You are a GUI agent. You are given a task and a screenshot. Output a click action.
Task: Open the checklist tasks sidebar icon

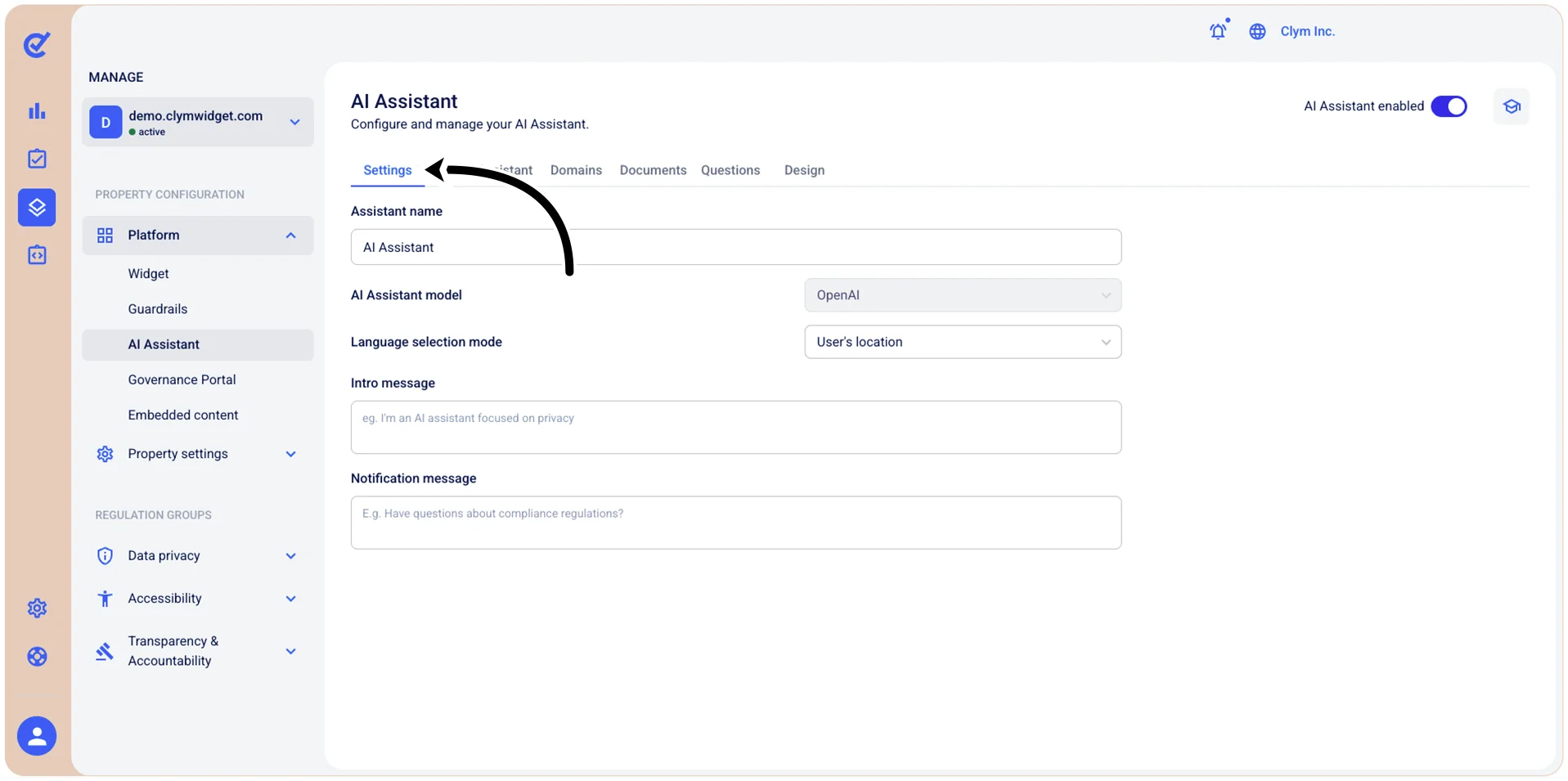(x=37, y=159)
